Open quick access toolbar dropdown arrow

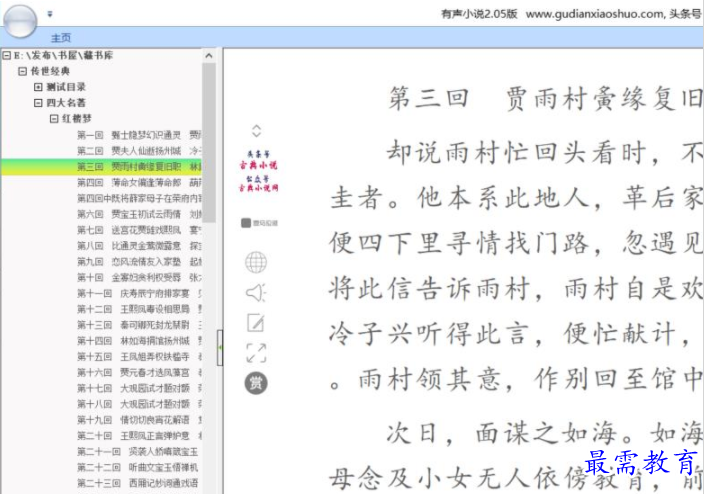(50, 14)
